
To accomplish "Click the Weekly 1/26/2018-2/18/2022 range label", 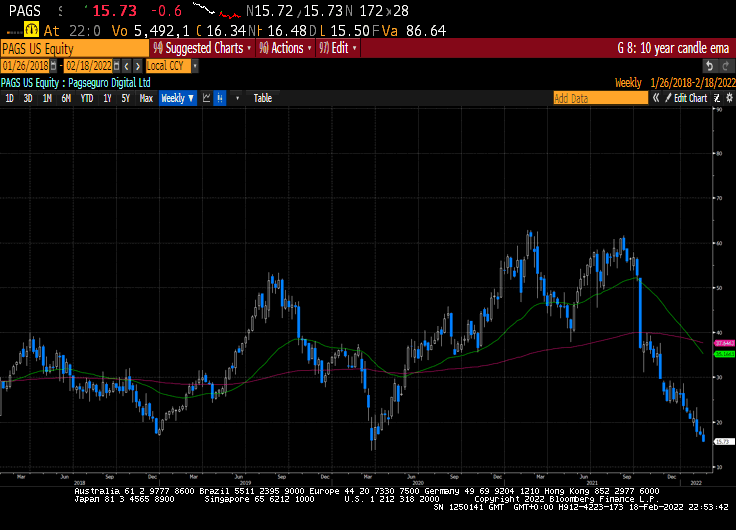I will tap(675, 83).
